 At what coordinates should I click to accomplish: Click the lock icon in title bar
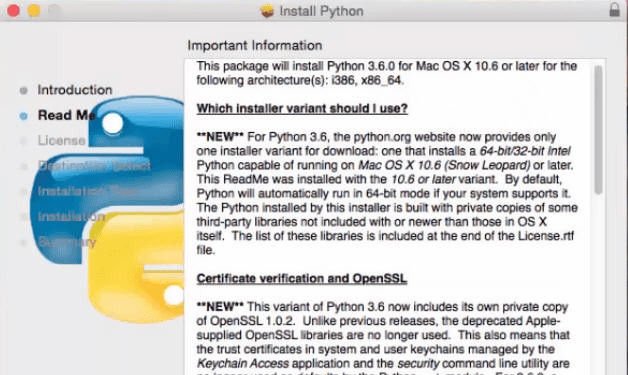tap(614, 10)
